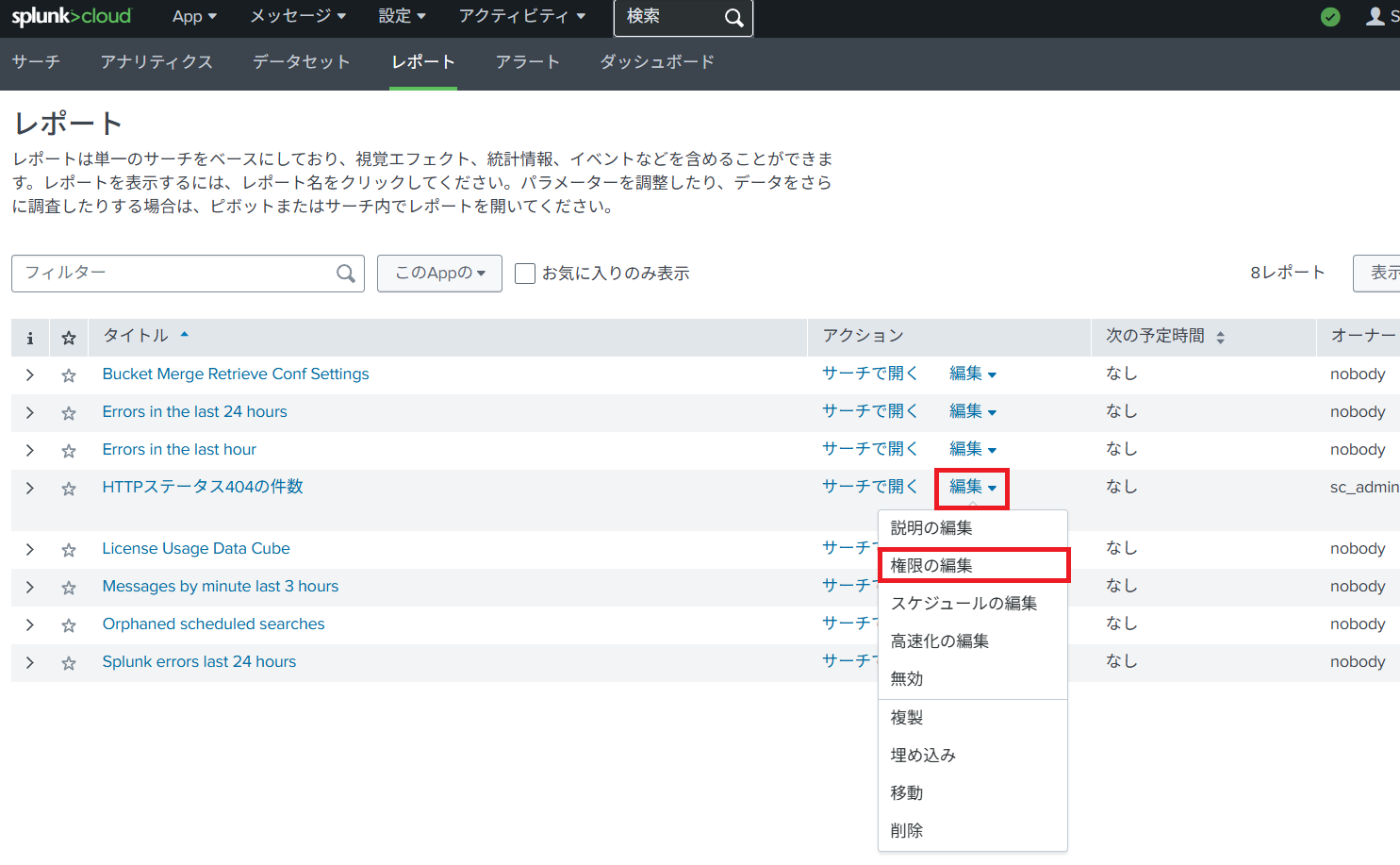Click the filter field magnifier icon
This screenshot has height=865, width=1400.
click(x=346, y=274)
